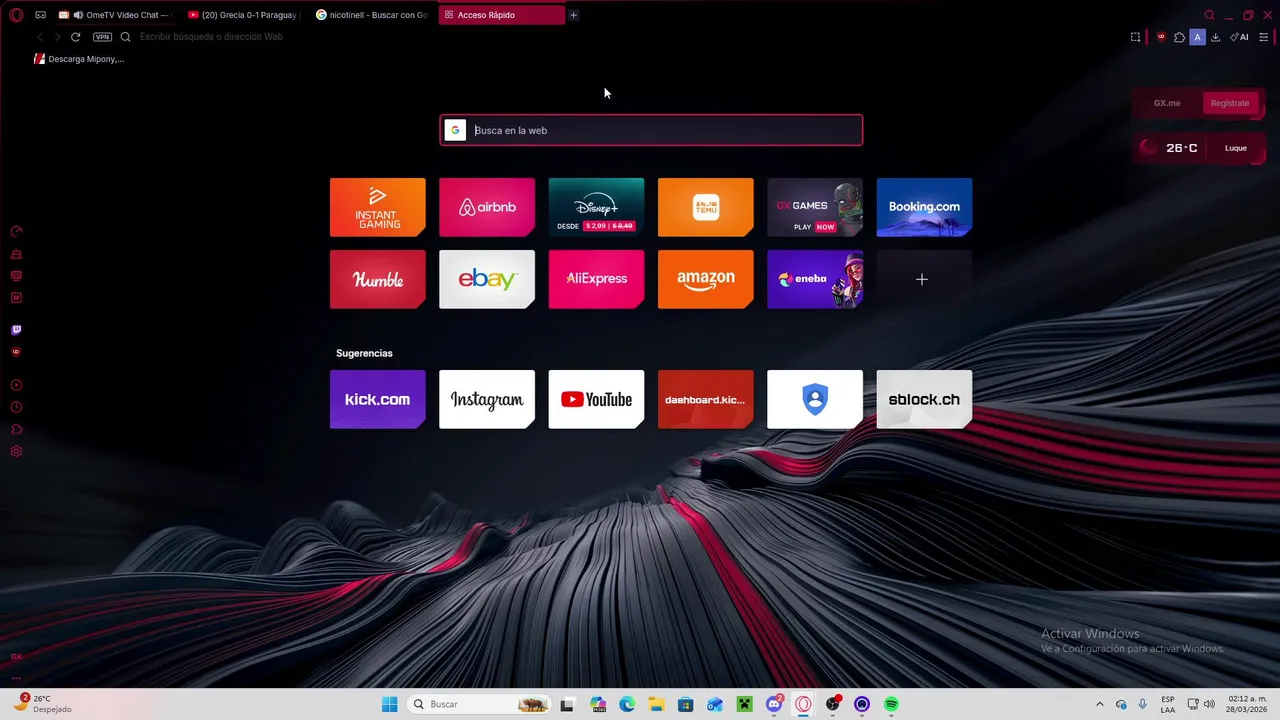This screenshot has width=1280, height=720.
Task: Open the uBlock Origin shield extension
Action: point(1161,37)
